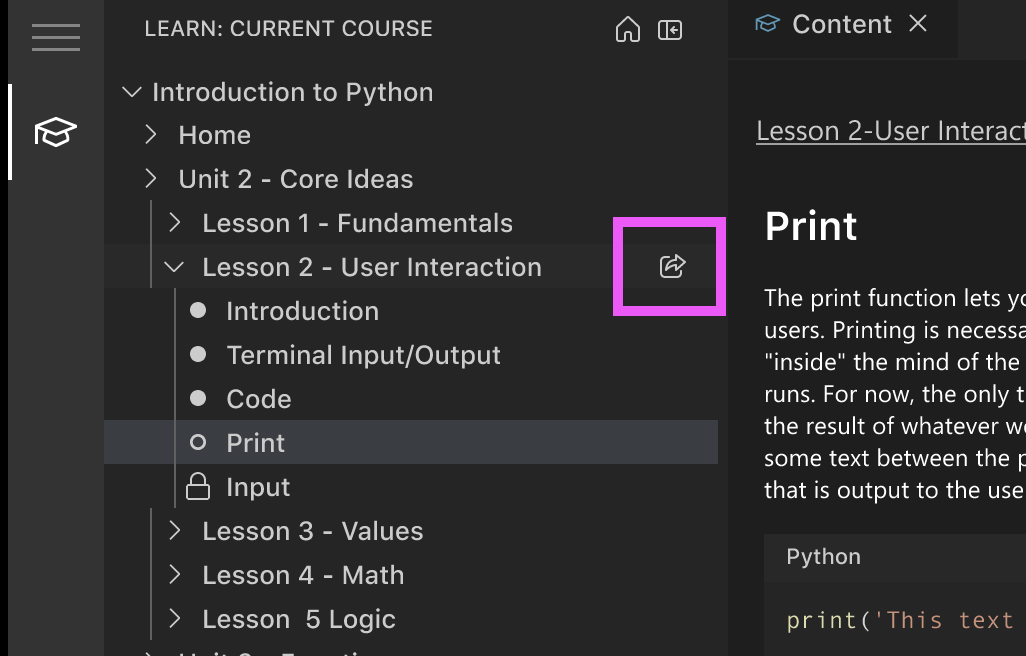1026x656 pixels.
Task: Expand Lesson 3 - Values
Action: [175, 531]
